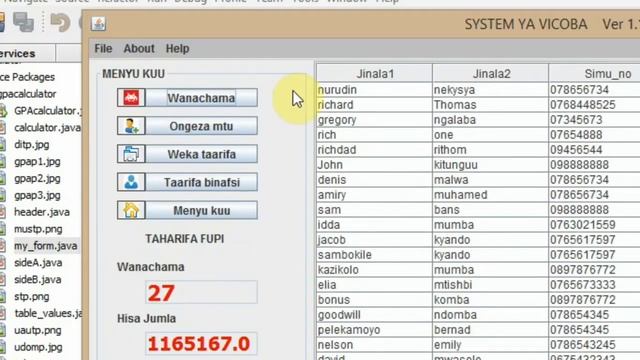
Task: Click the Wanachama count field showing 27
Action: tap(201, 292)
